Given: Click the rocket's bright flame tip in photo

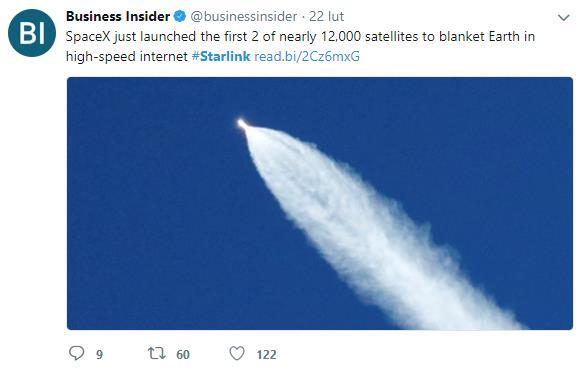Looking at the screenshot, I should (242, 123).
